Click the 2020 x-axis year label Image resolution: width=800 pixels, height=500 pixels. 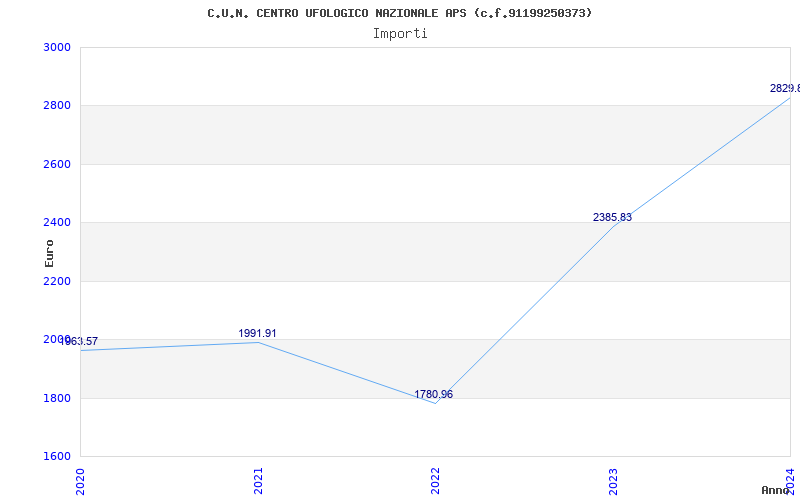point(80,481)
